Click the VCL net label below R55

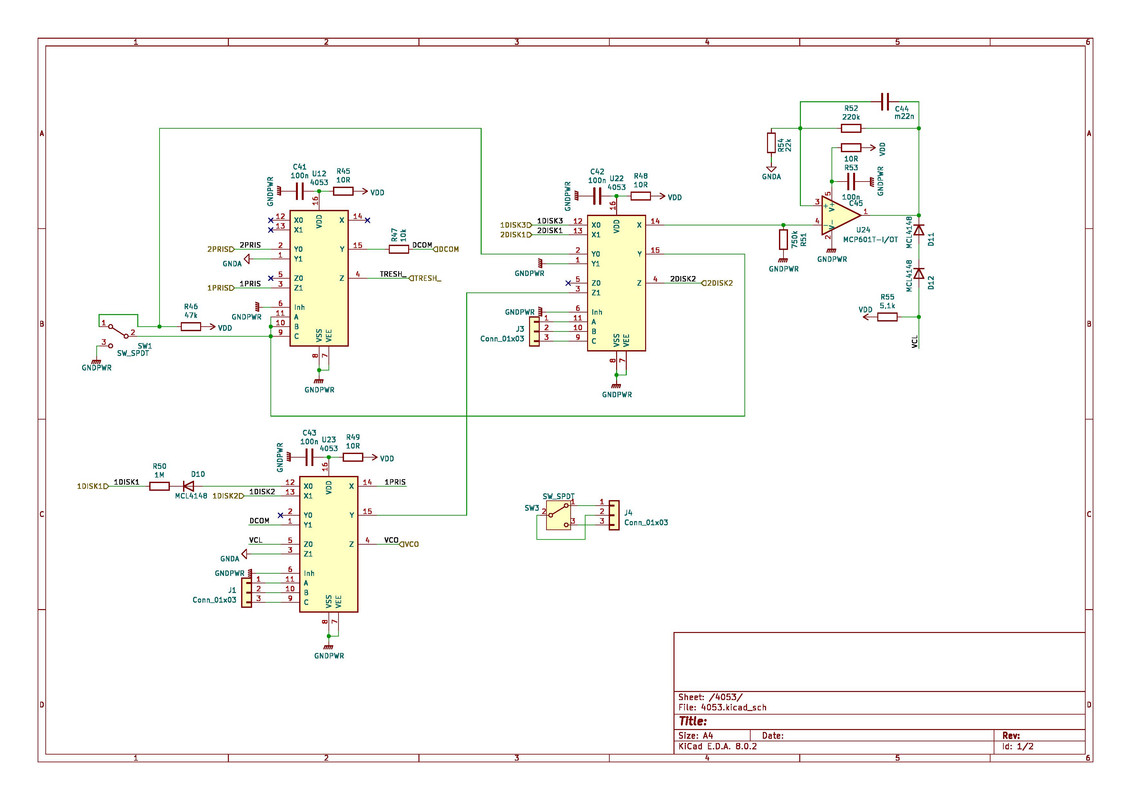coord(915,341)
